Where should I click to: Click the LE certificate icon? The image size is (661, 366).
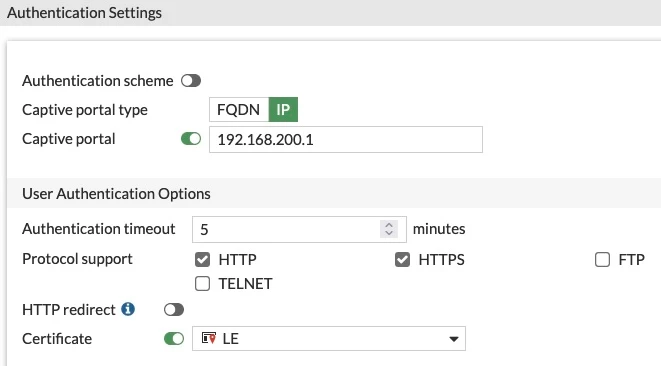[x=209, y=338]
